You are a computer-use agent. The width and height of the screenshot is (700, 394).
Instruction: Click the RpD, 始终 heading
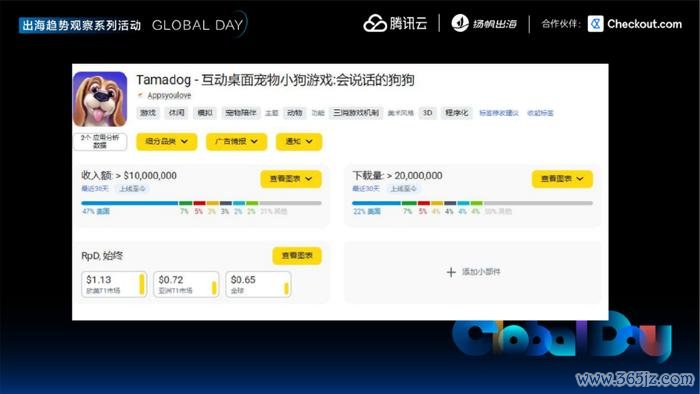pyautogui.click(x=102, y=256)
